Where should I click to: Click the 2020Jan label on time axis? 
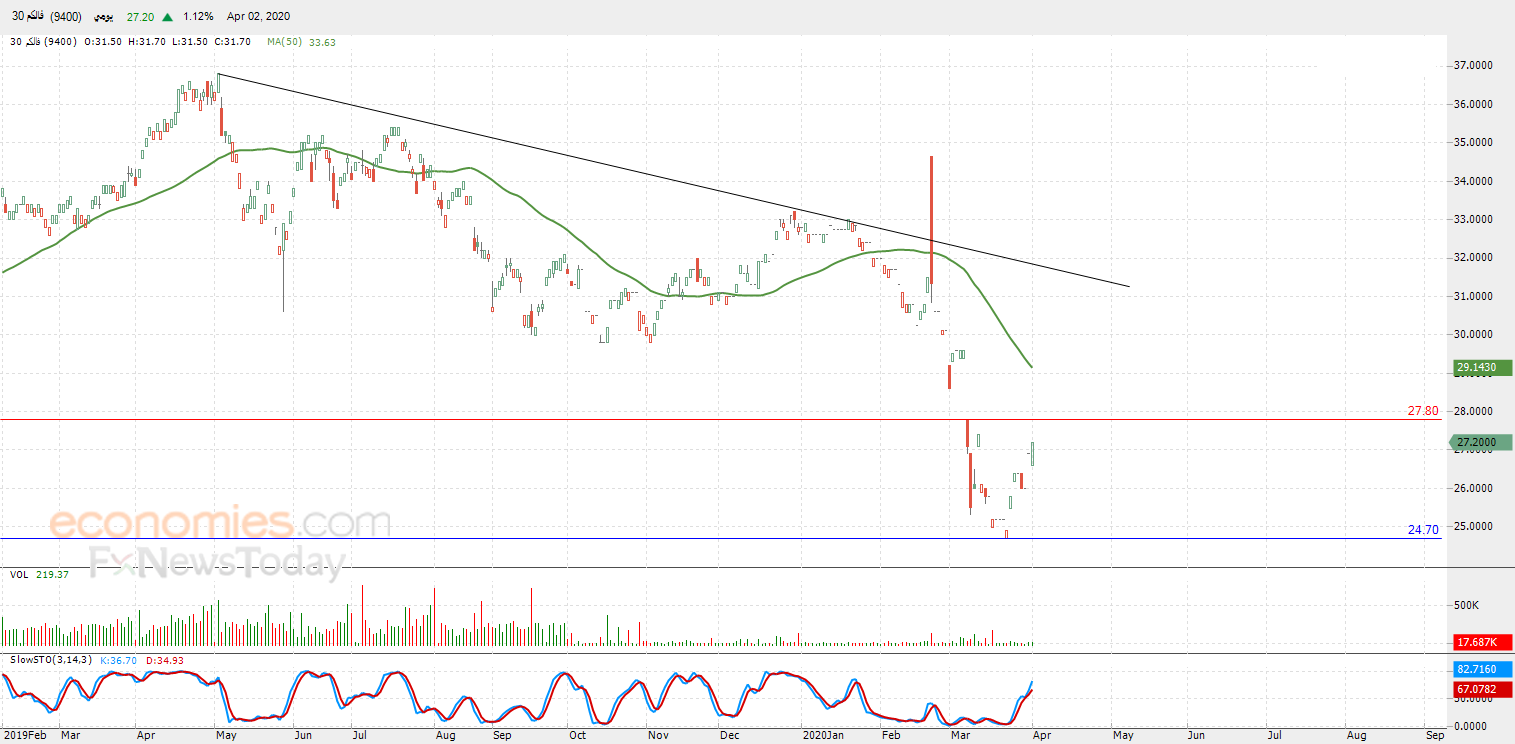pos(822,736)
